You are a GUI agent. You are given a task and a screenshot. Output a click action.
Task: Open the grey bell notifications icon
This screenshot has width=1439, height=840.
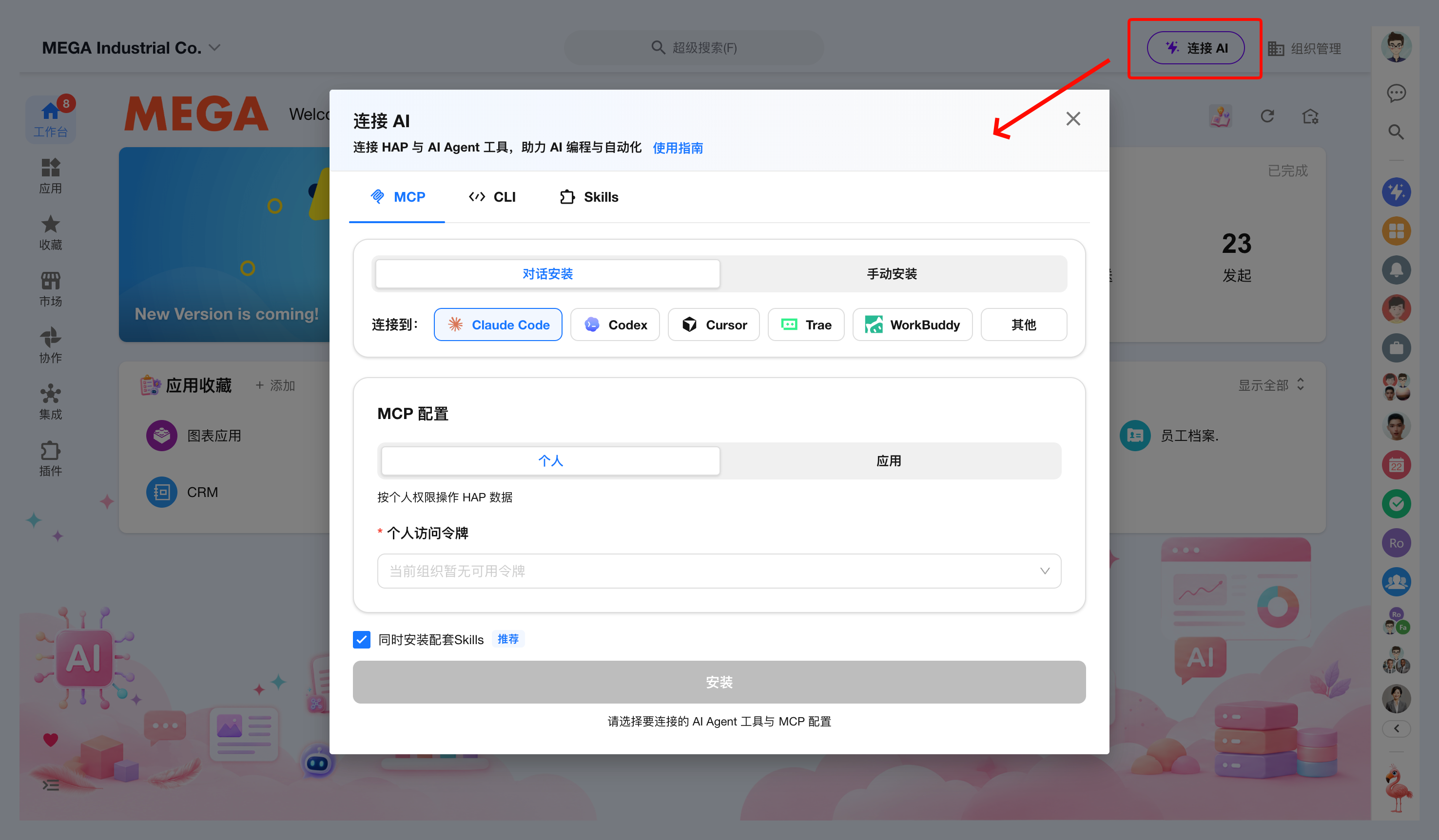point(1396,270)
